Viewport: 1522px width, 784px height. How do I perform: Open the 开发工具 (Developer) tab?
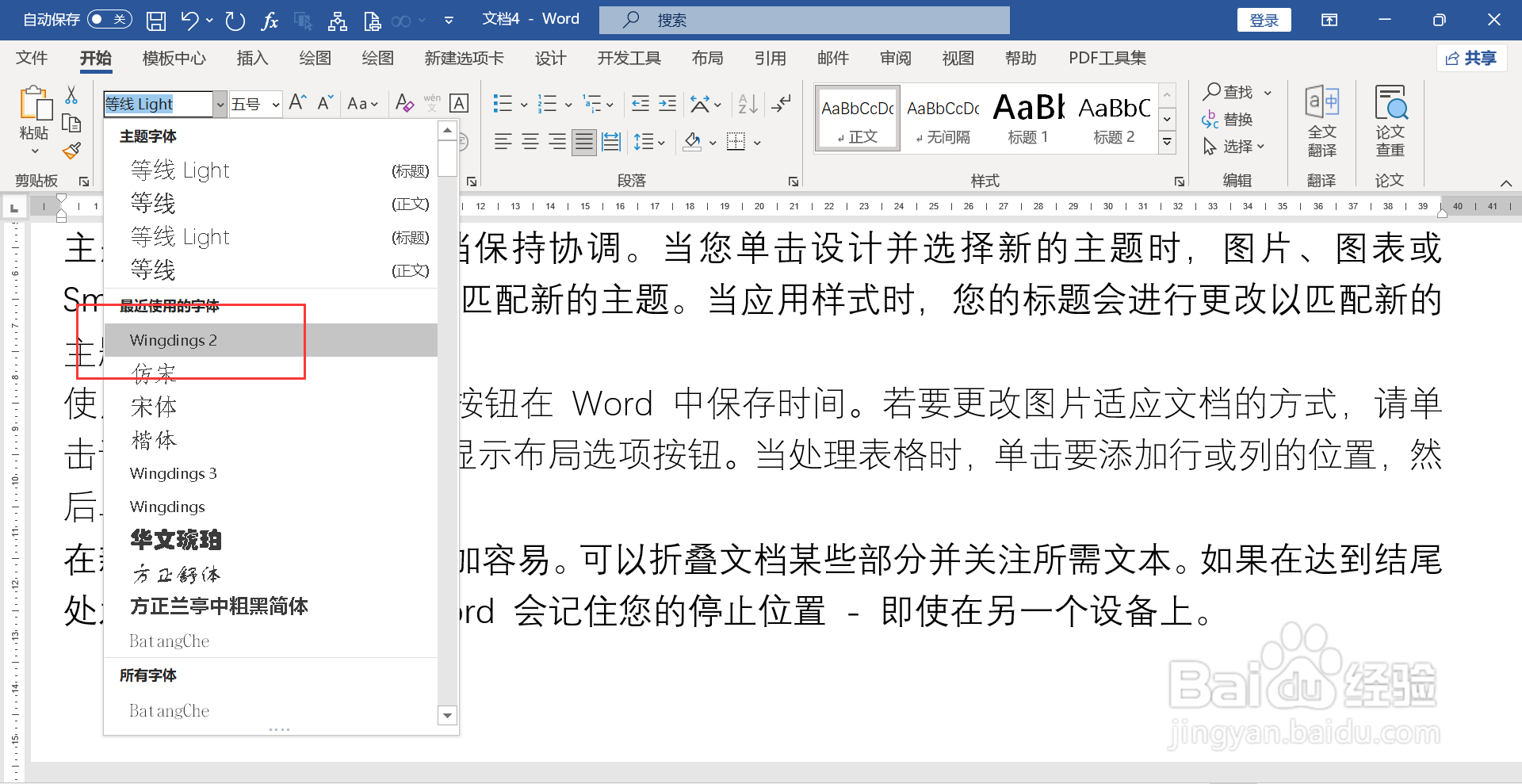tap(629, 58)
